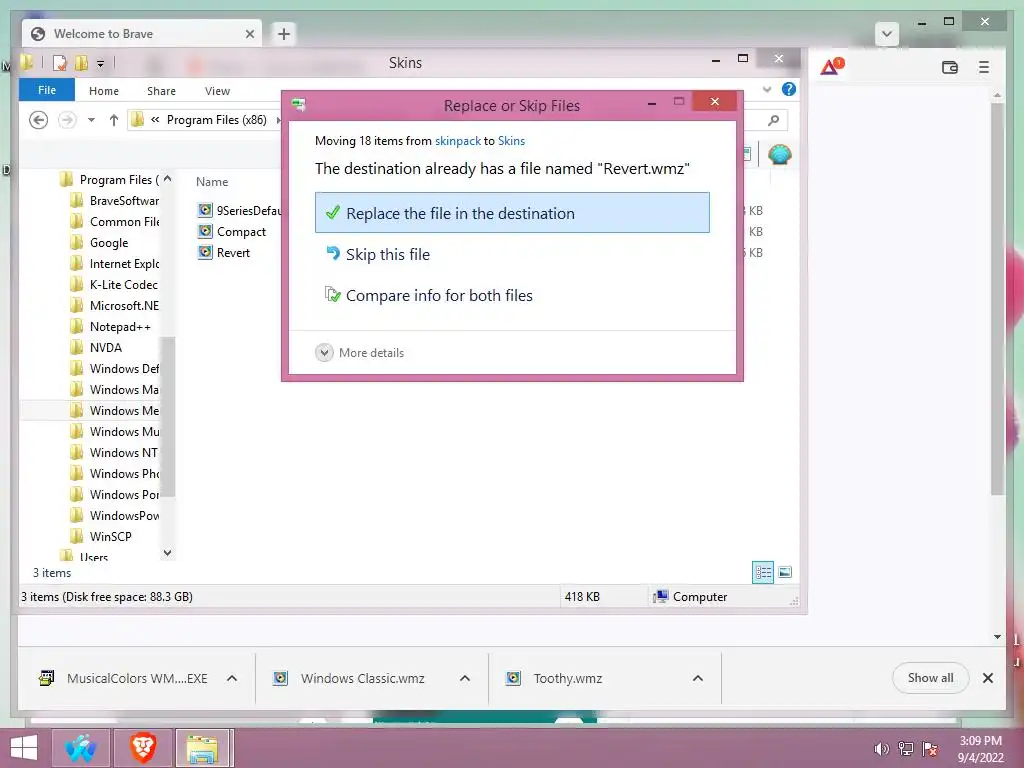The width and height of the screenshot is (1024, 768).
Task: Click the New folder quick access icon
Action: (x=81, y=63)
